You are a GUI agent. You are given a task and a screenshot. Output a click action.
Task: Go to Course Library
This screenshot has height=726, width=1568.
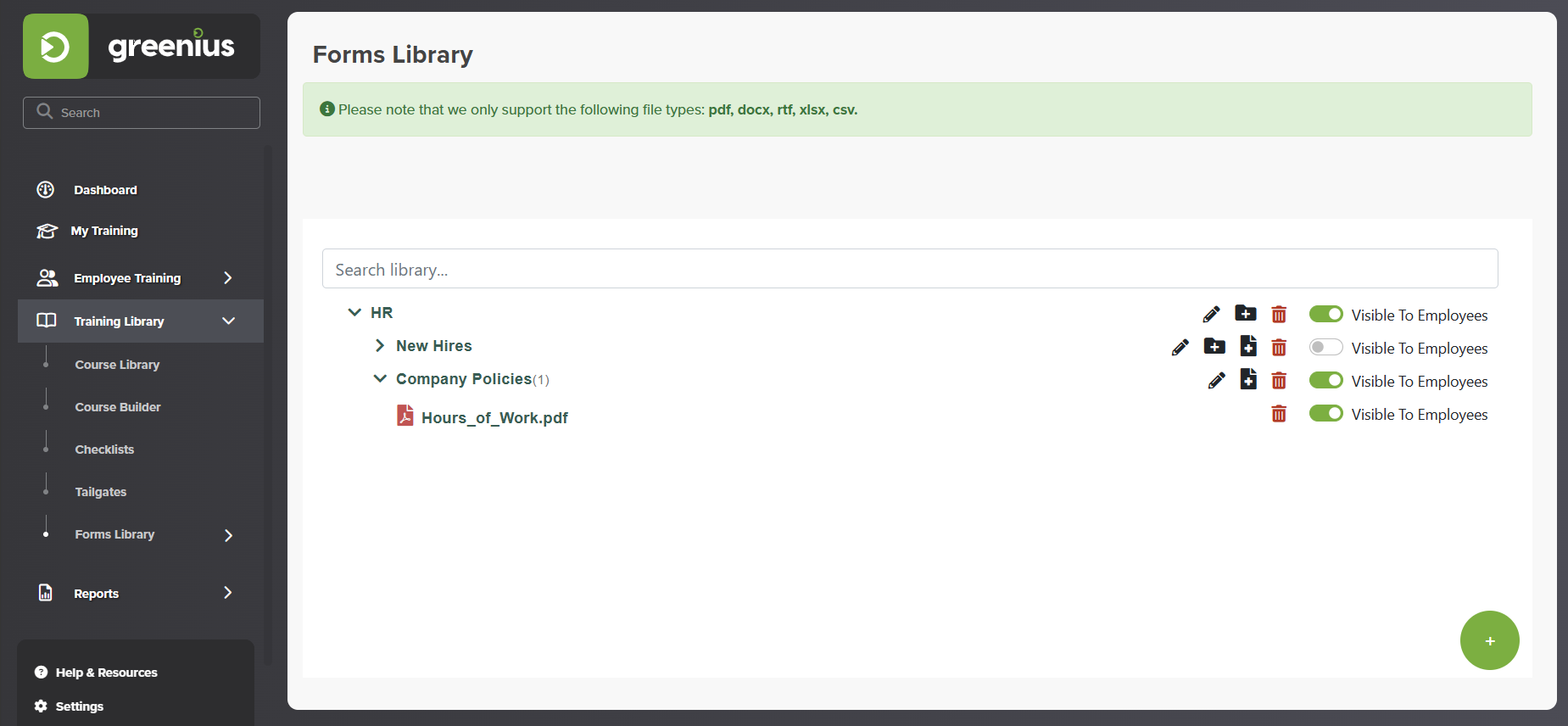tap(117, 365)
